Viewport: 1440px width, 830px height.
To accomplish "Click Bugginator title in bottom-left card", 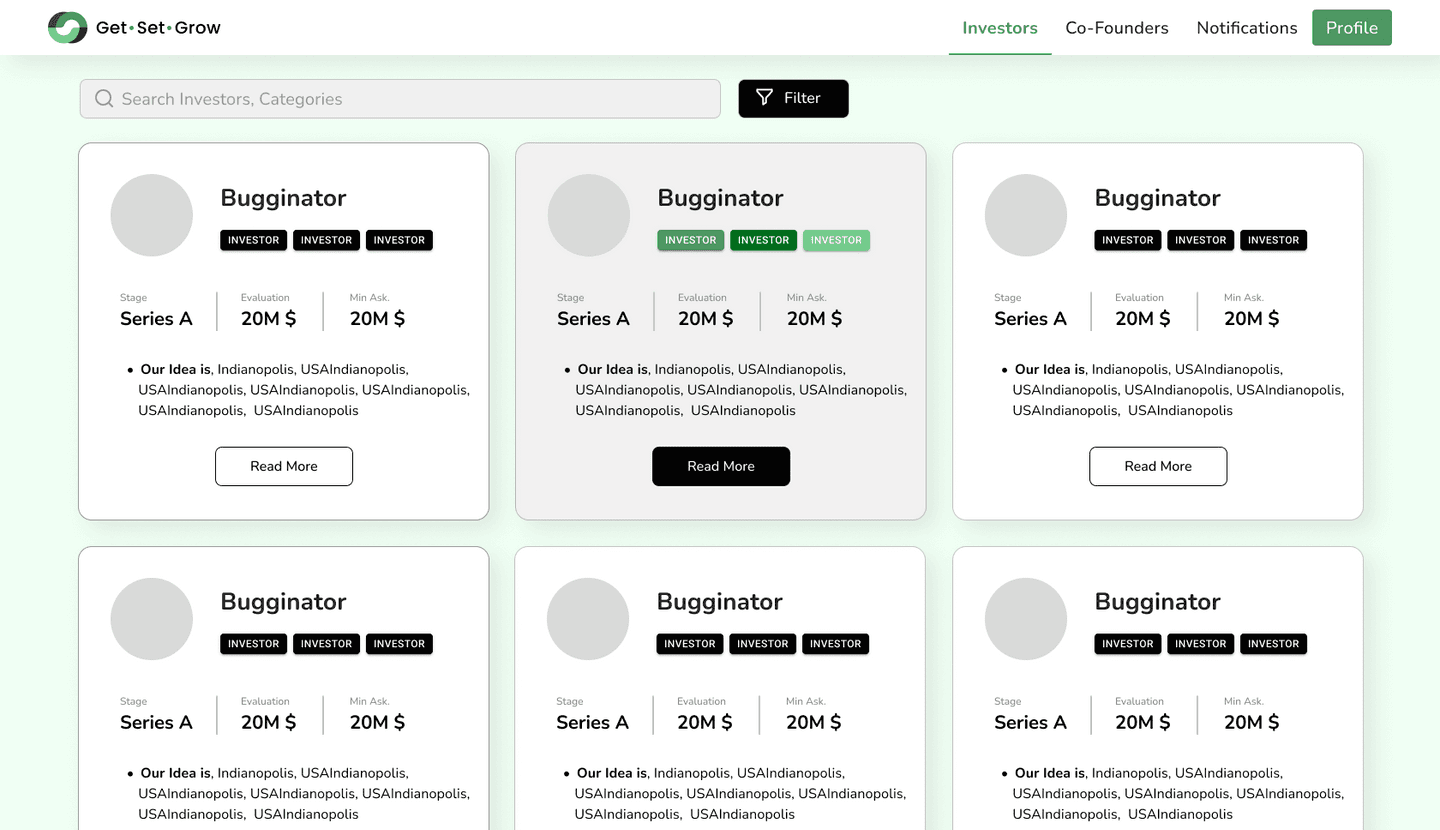I will point(284,602).
